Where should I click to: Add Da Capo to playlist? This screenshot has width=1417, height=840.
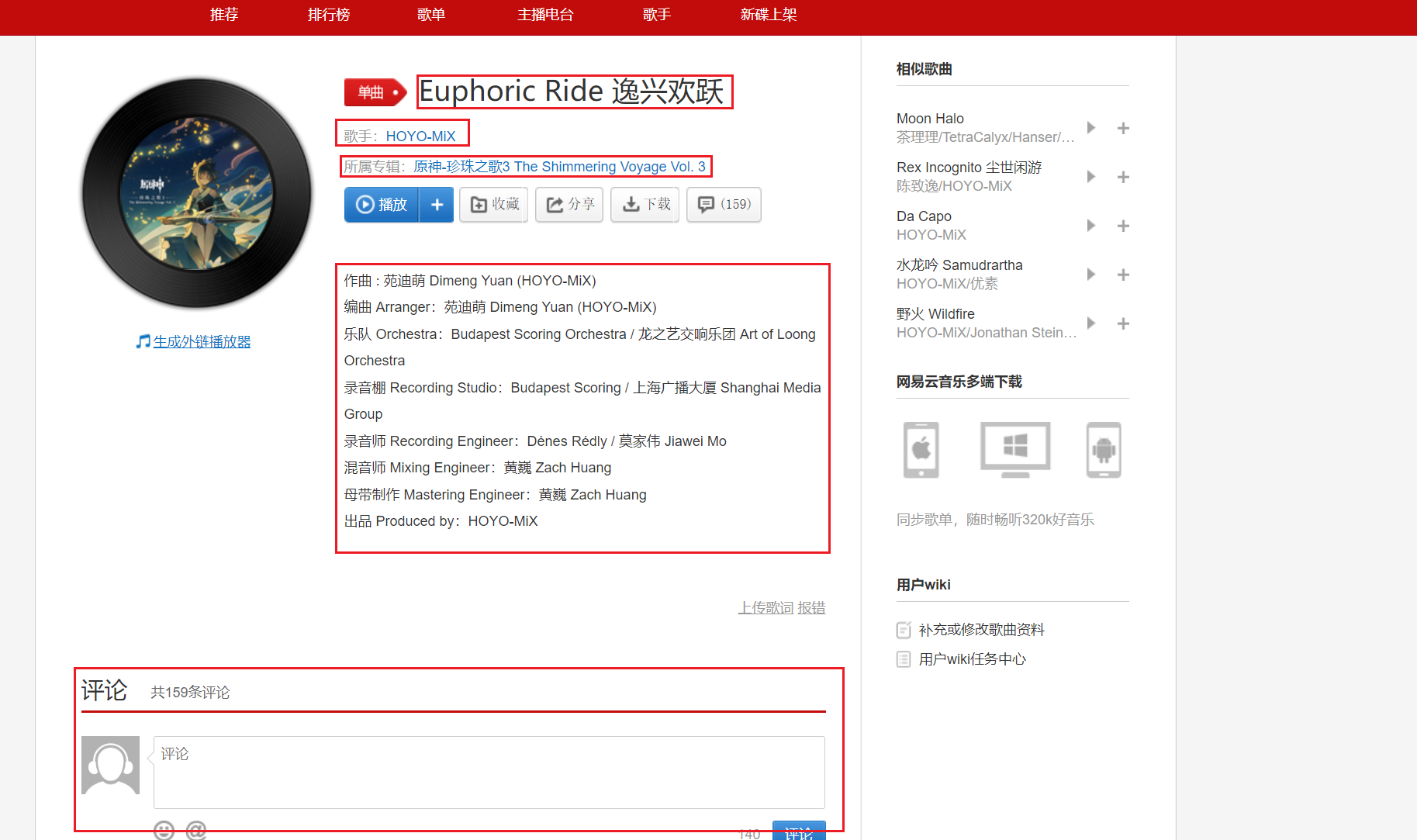(x=1123, y=226)
